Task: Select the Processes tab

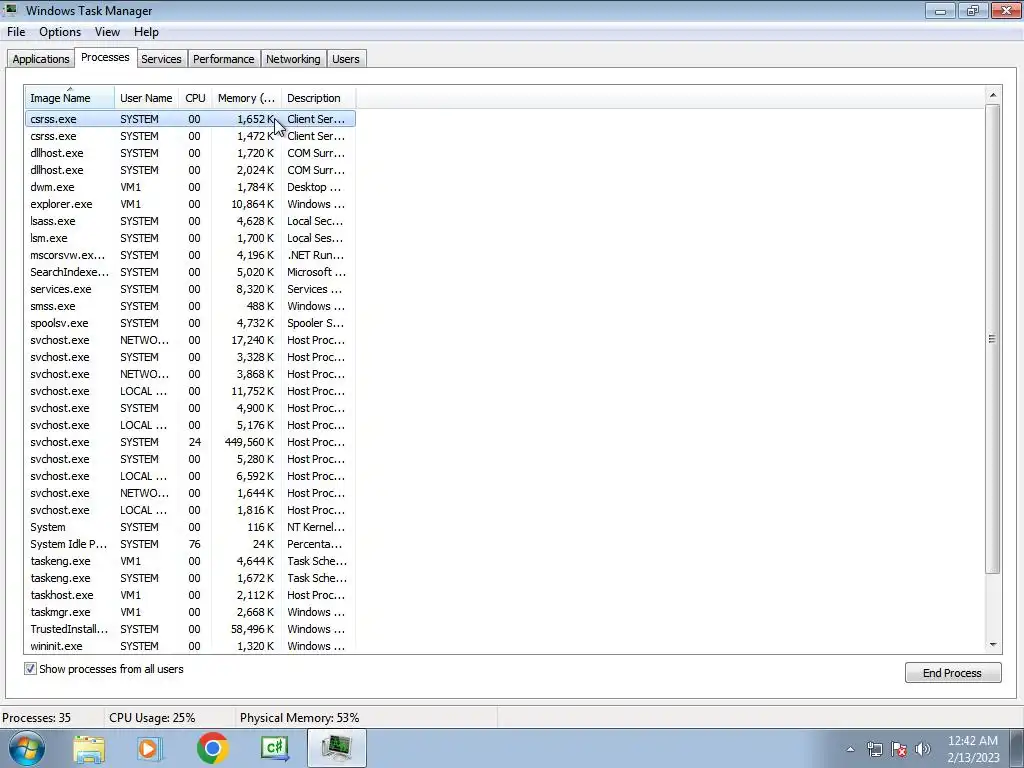Action: [105, 57]
